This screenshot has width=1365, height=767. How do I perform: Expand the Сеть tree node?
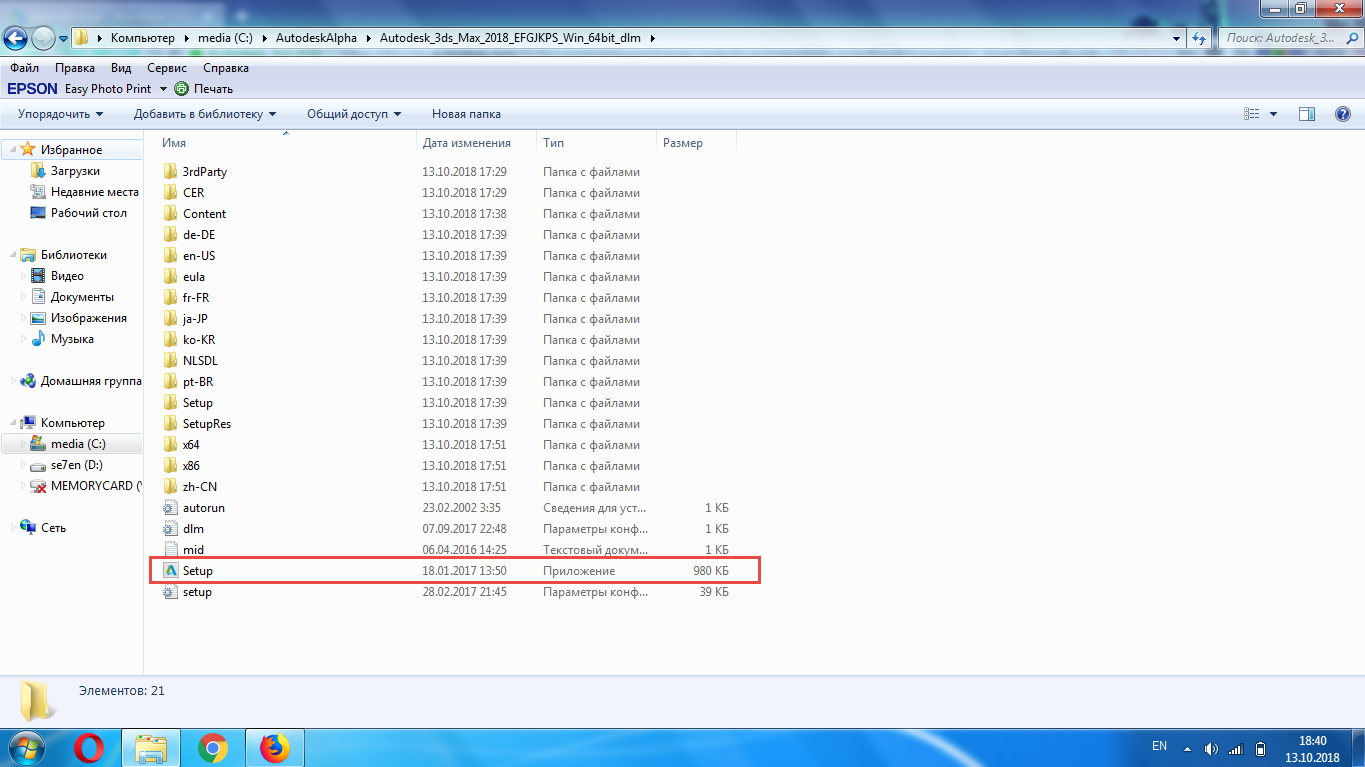12,528
